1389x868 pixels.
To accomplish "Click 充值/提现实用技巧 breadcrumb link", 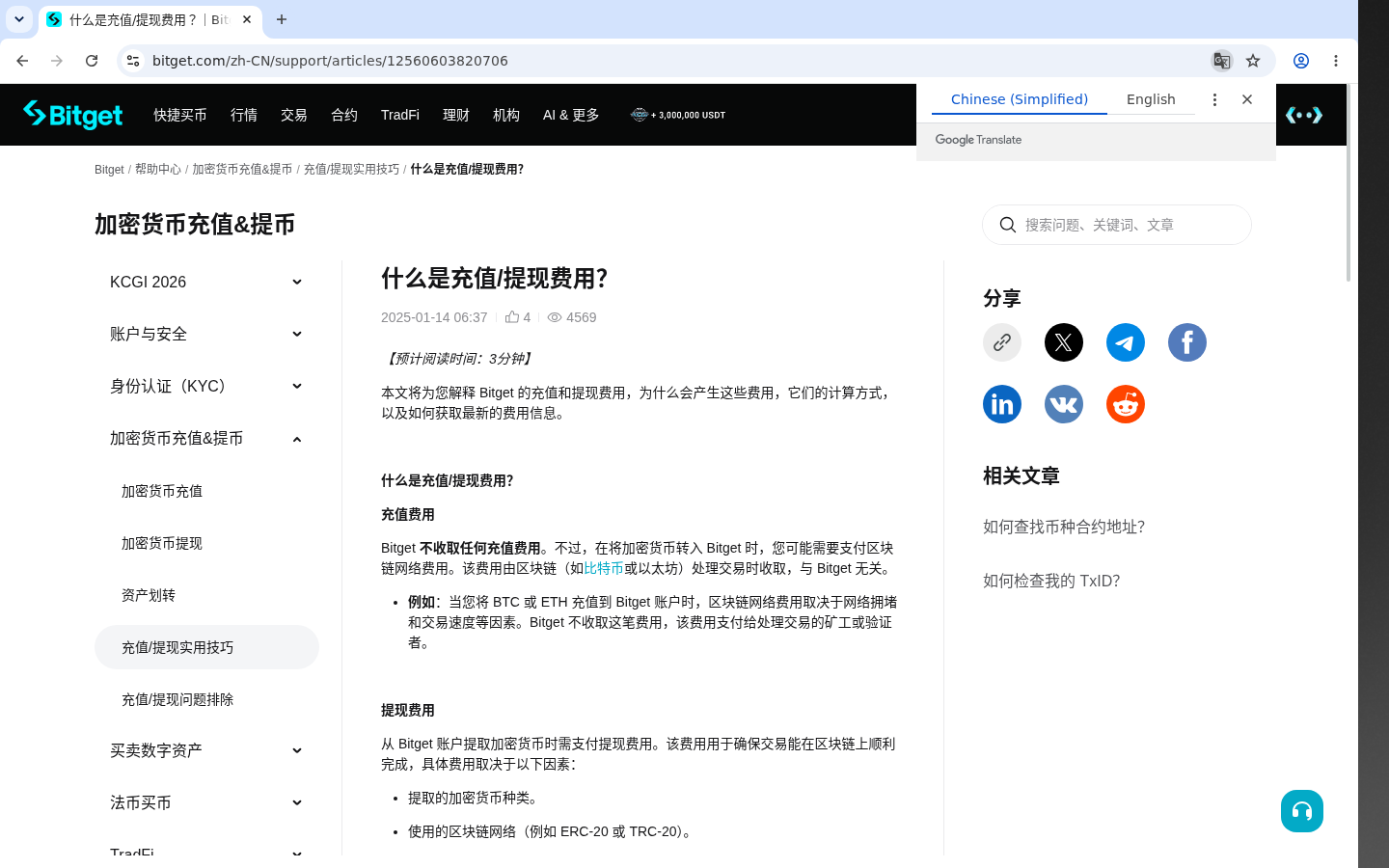I will 351,170.
